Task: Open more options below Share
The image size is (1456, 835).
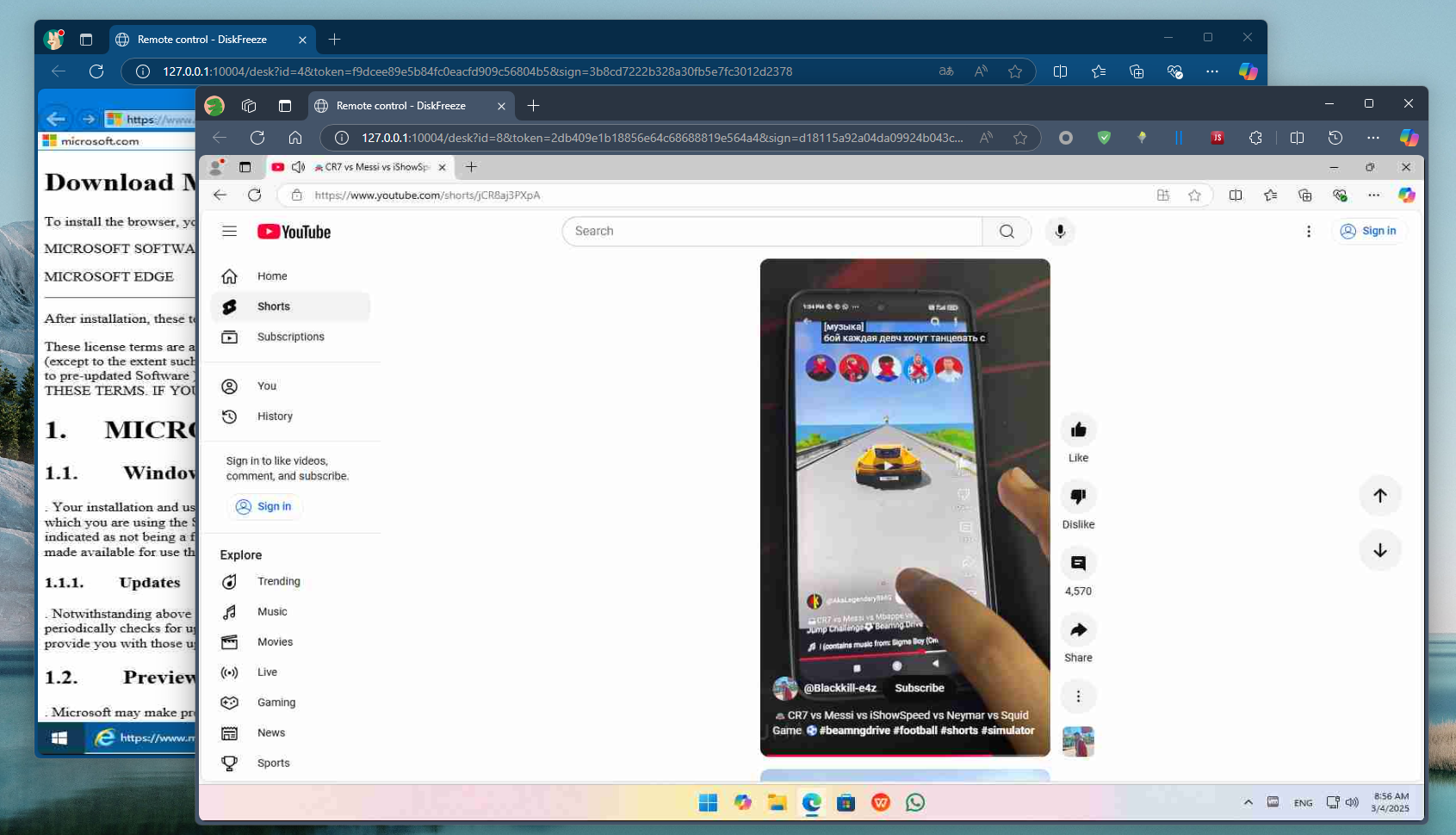Action: click(1078, 696)
